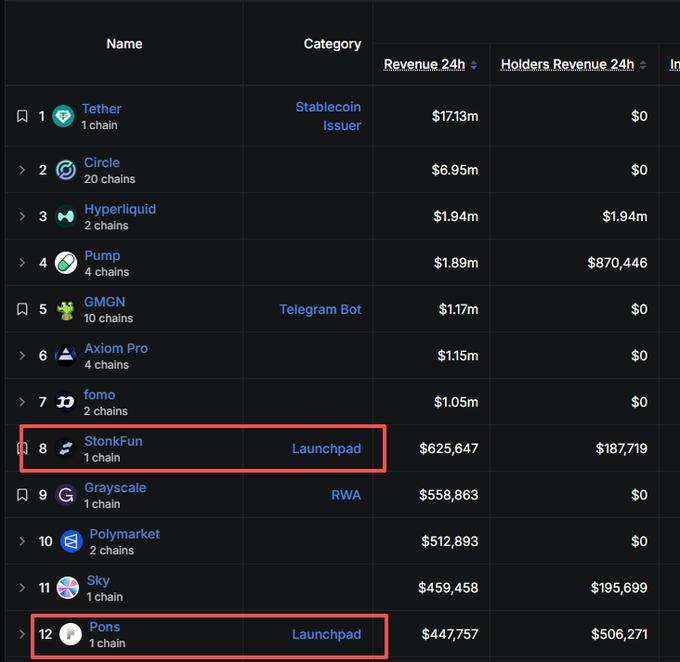Image resolution: width=680 pixels, height=662 pixels.
Task: Bookmark the Tether row
Action: (22, 116)
